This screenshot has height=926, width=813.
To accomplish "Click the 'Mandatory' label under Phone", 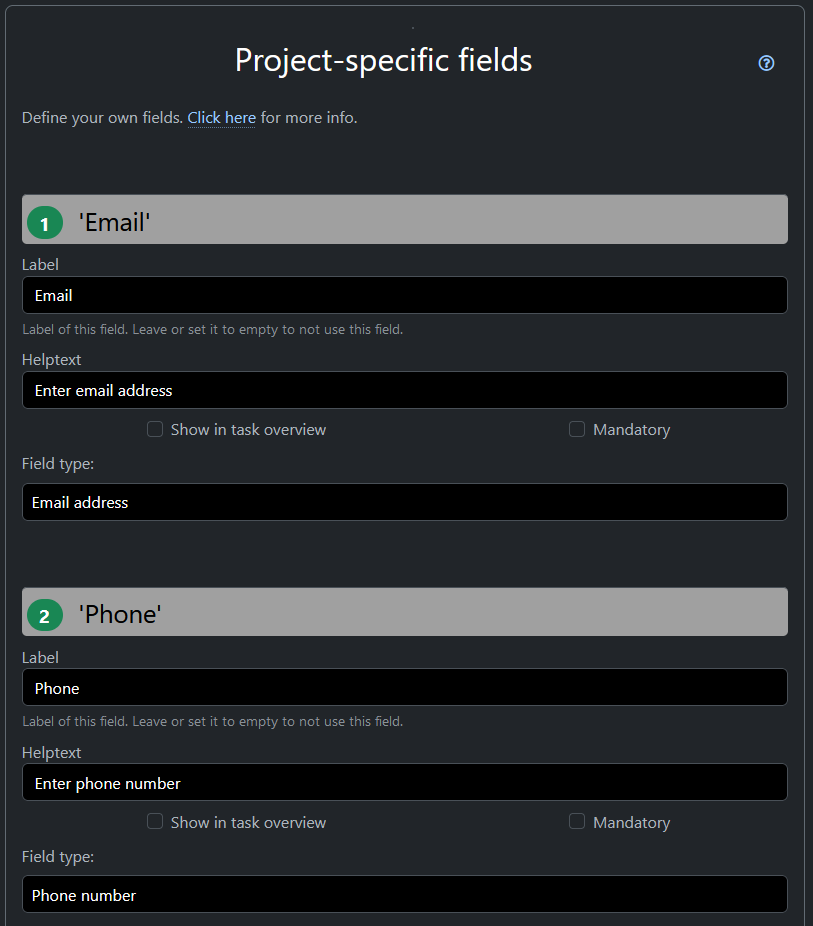I will tap(631, 823).
